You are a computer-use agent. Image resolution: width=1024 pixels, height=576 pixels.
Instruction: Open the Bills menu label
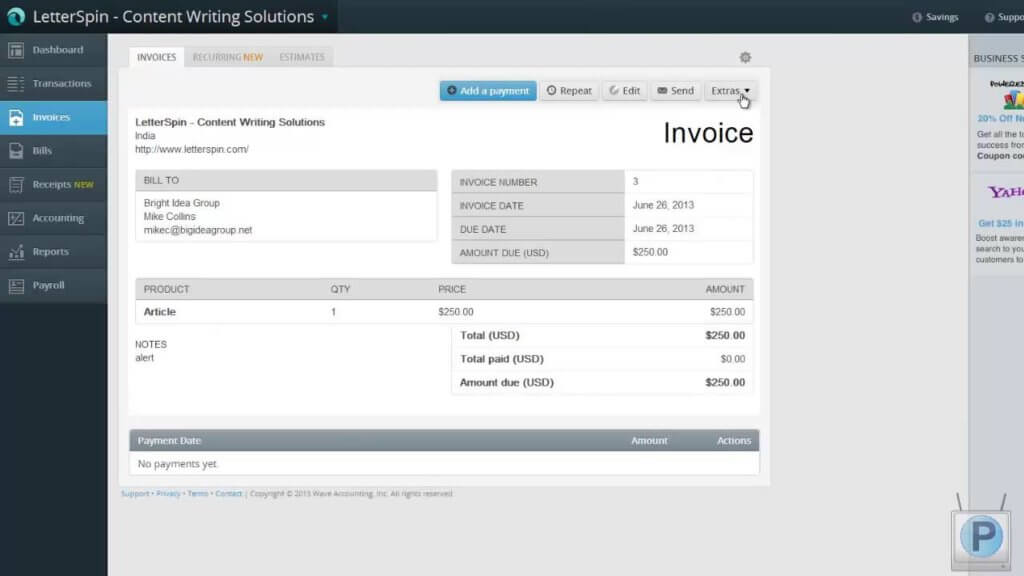tap(42, 151)
